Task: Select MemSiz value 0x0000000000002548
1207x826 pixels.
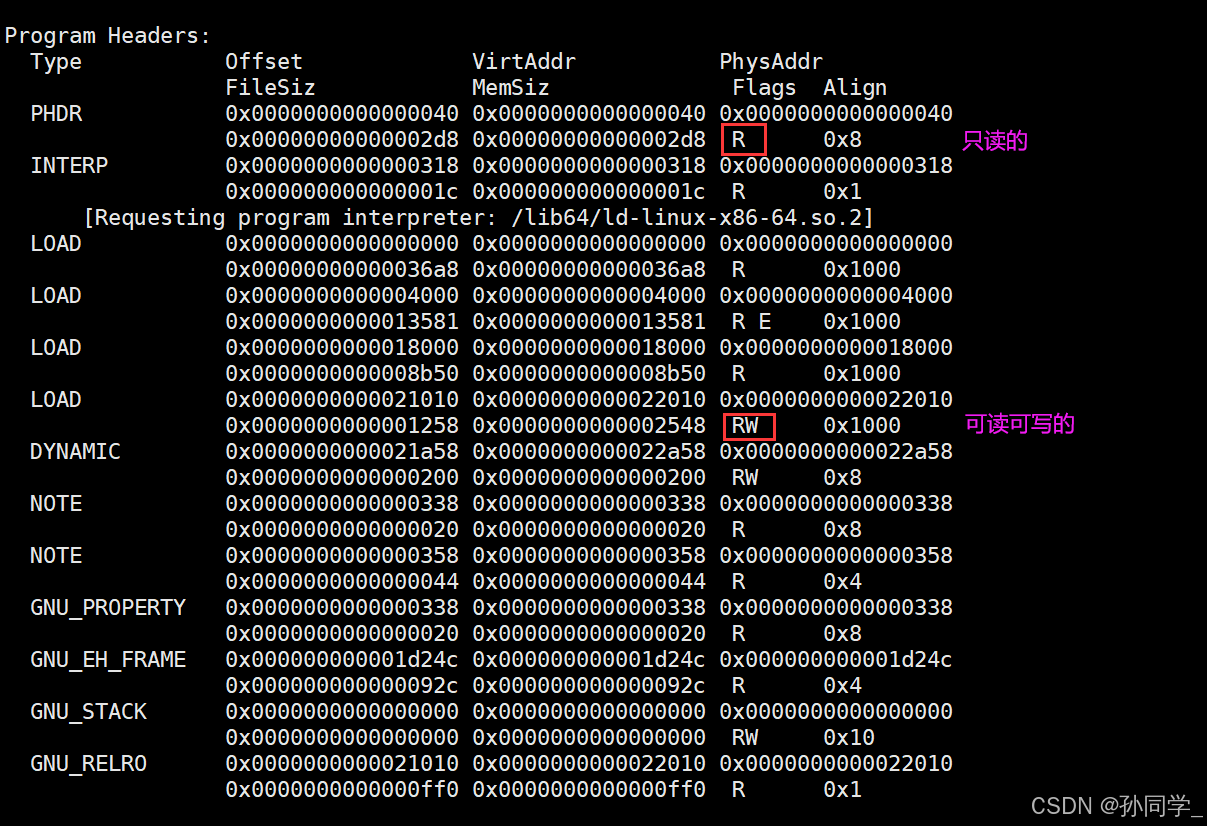Action: pyautogui.click(x=589, y=426)
